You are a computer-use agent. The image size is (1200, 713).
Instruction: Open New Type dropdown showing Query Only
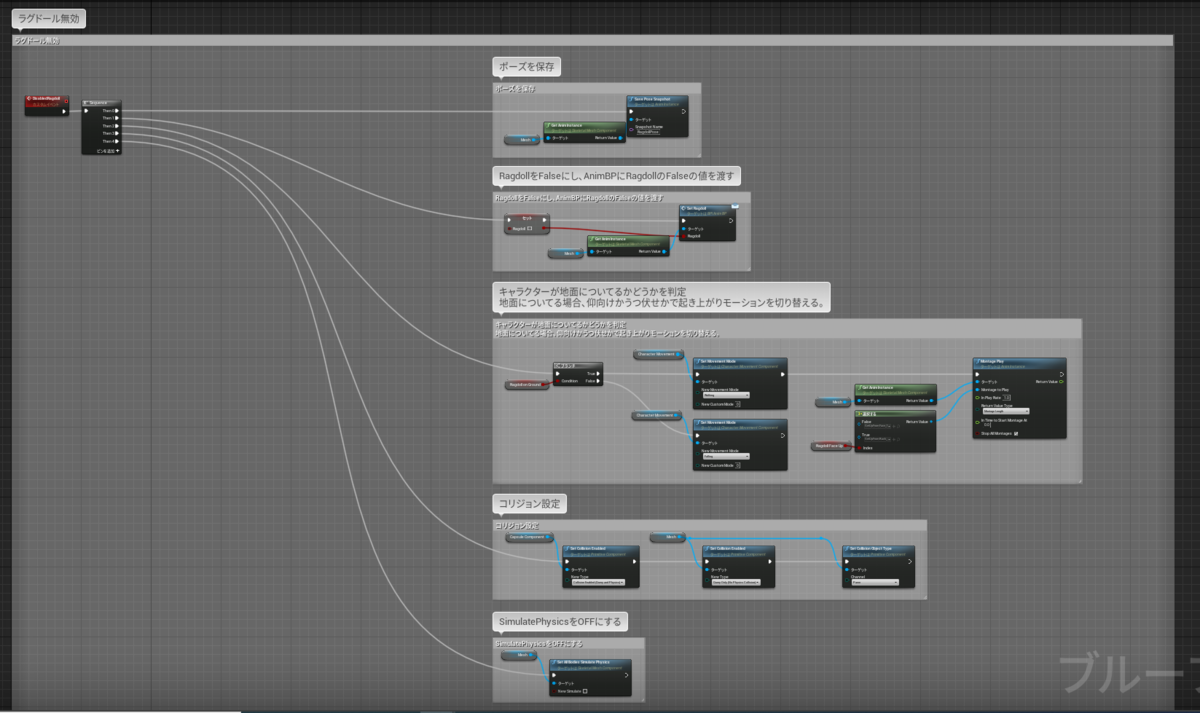point(737,582)
